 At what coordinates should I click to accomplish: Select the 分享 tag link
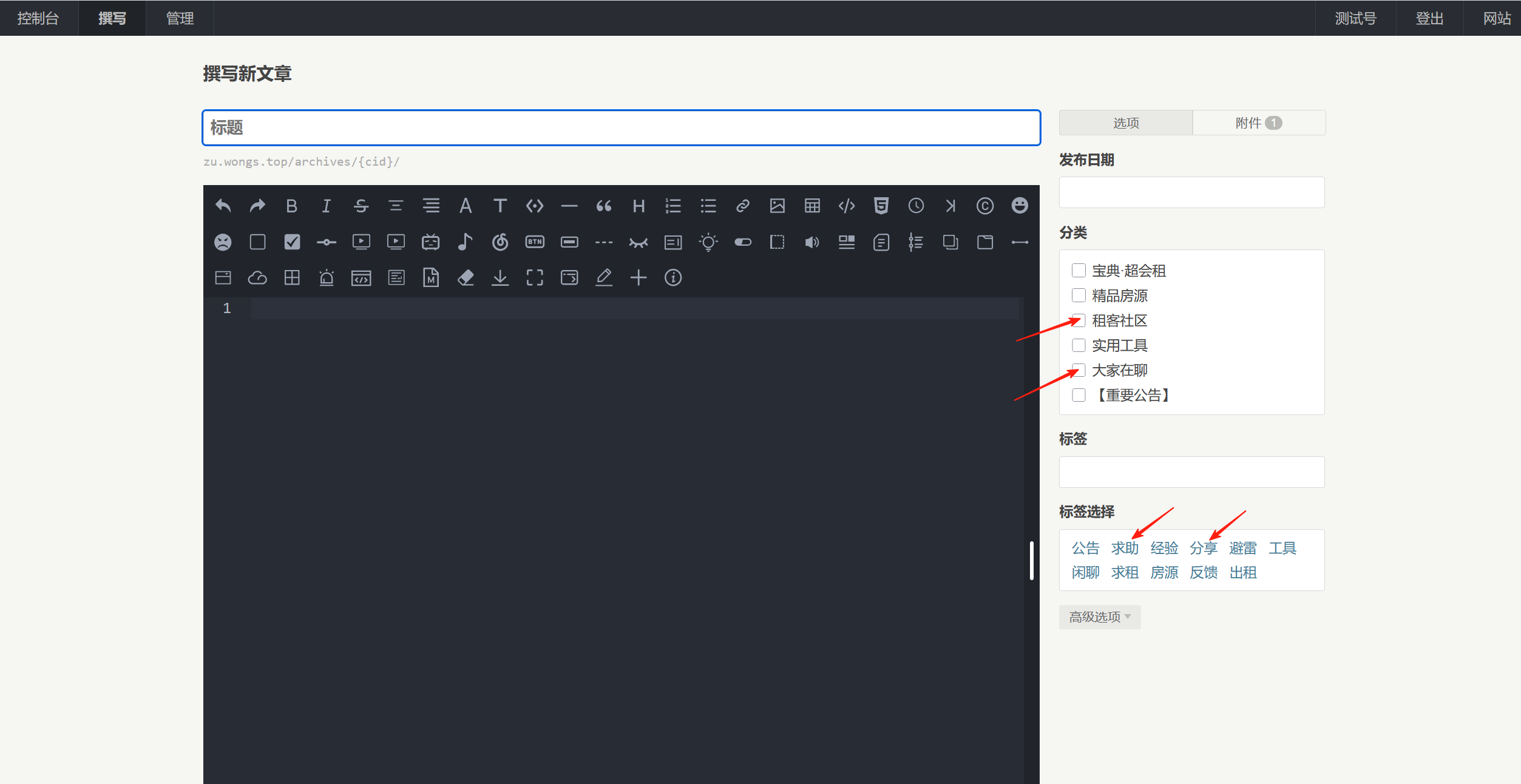(x=1203, y=548)
